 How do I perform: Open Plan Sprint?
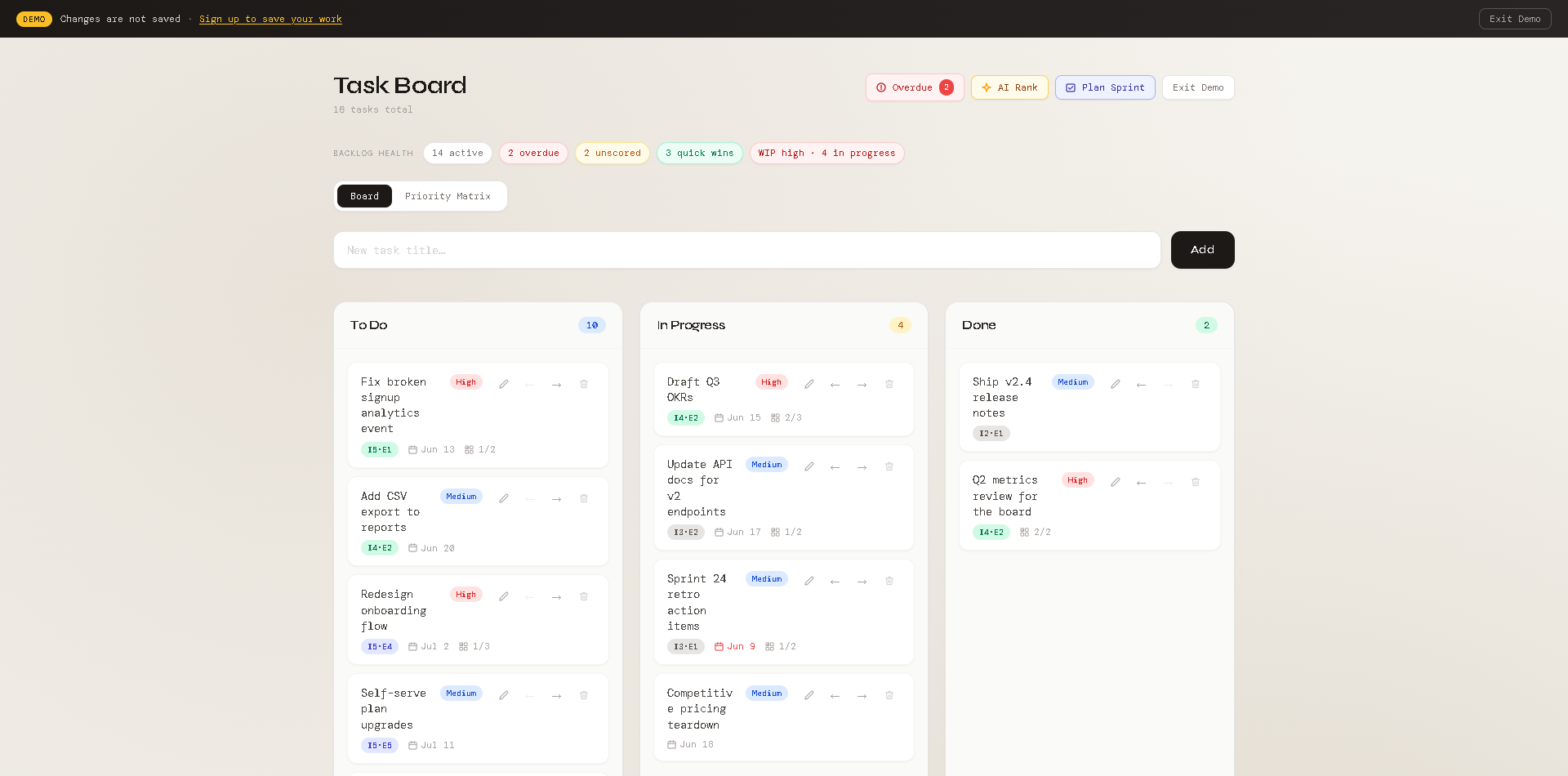(x=1105, y=87)
